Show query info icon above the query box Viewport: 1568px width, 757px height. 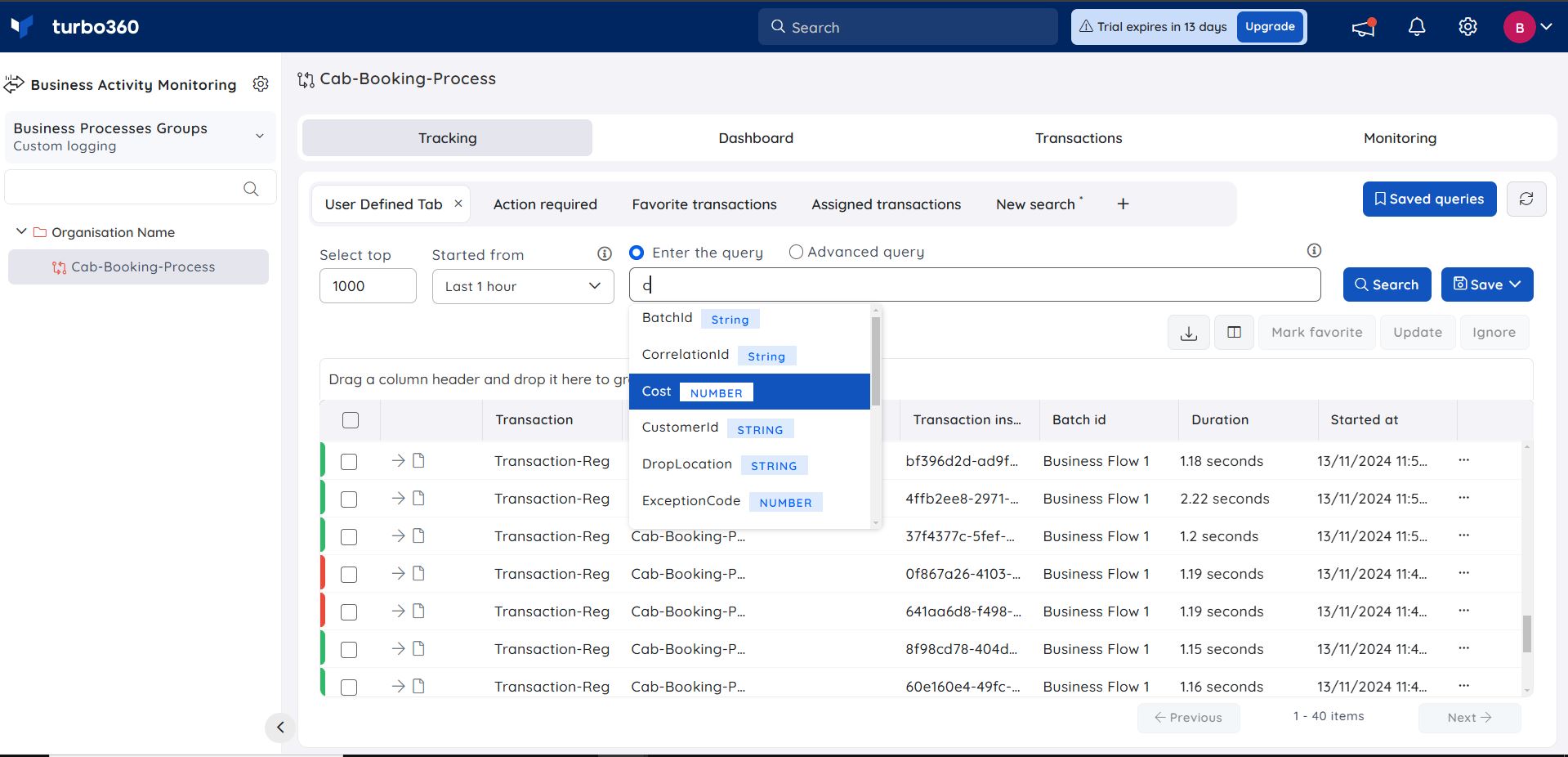1314,250
